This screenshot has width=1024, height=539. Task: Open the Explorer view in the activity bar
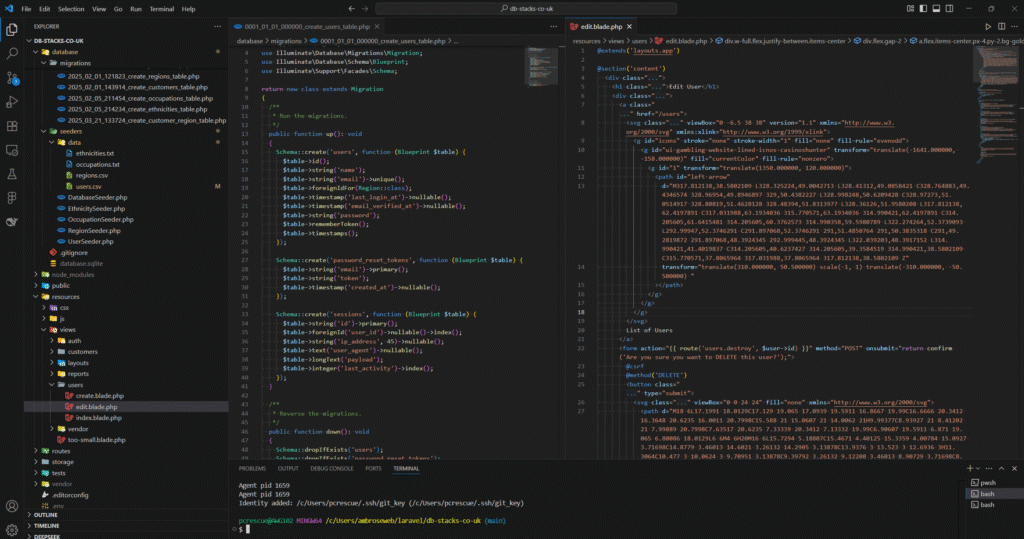(x=12, y=30)
